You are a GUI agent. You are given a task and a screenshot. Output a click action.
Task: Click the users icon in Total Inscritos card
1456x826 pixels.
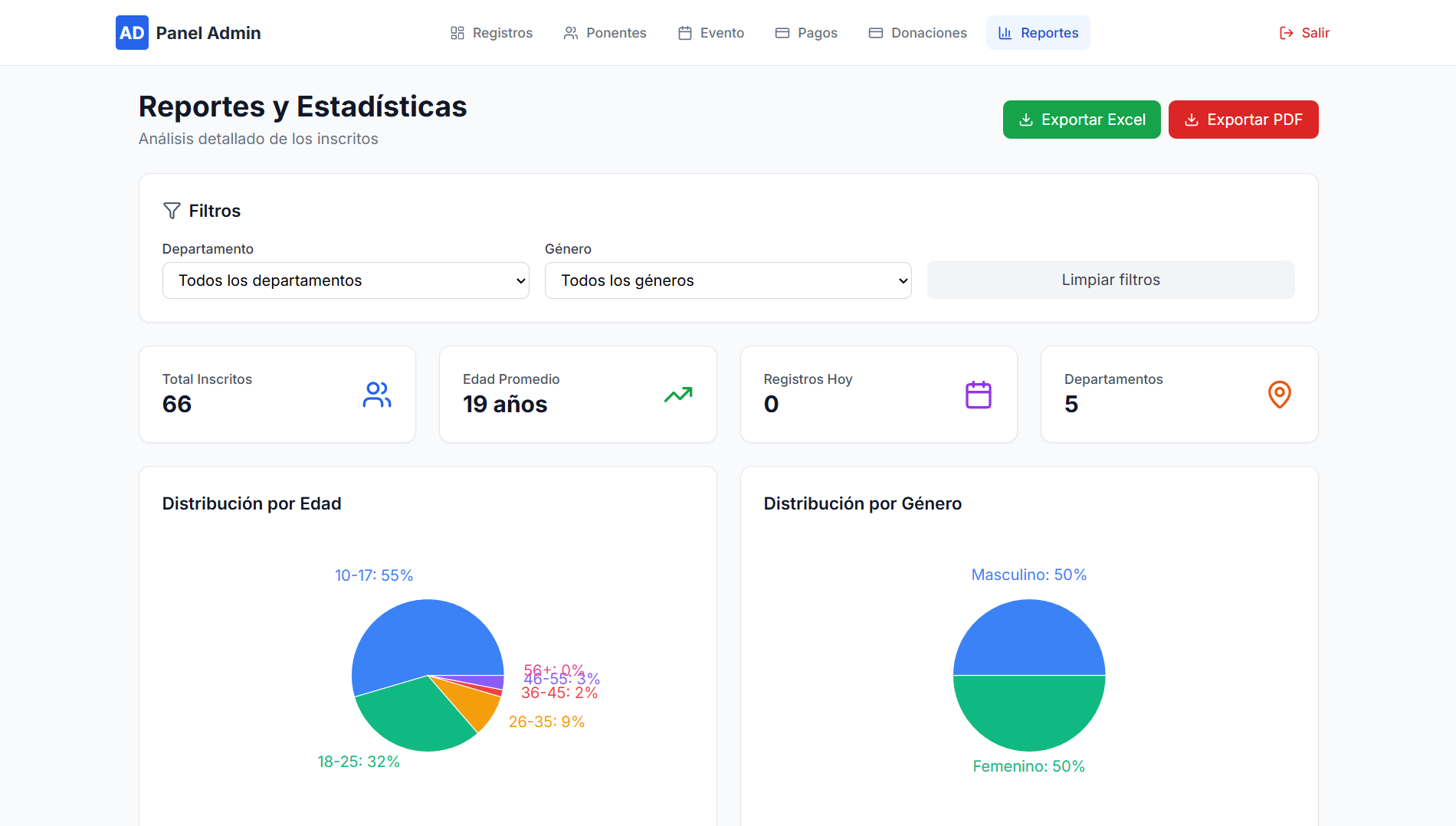click(x=376, y=395)
